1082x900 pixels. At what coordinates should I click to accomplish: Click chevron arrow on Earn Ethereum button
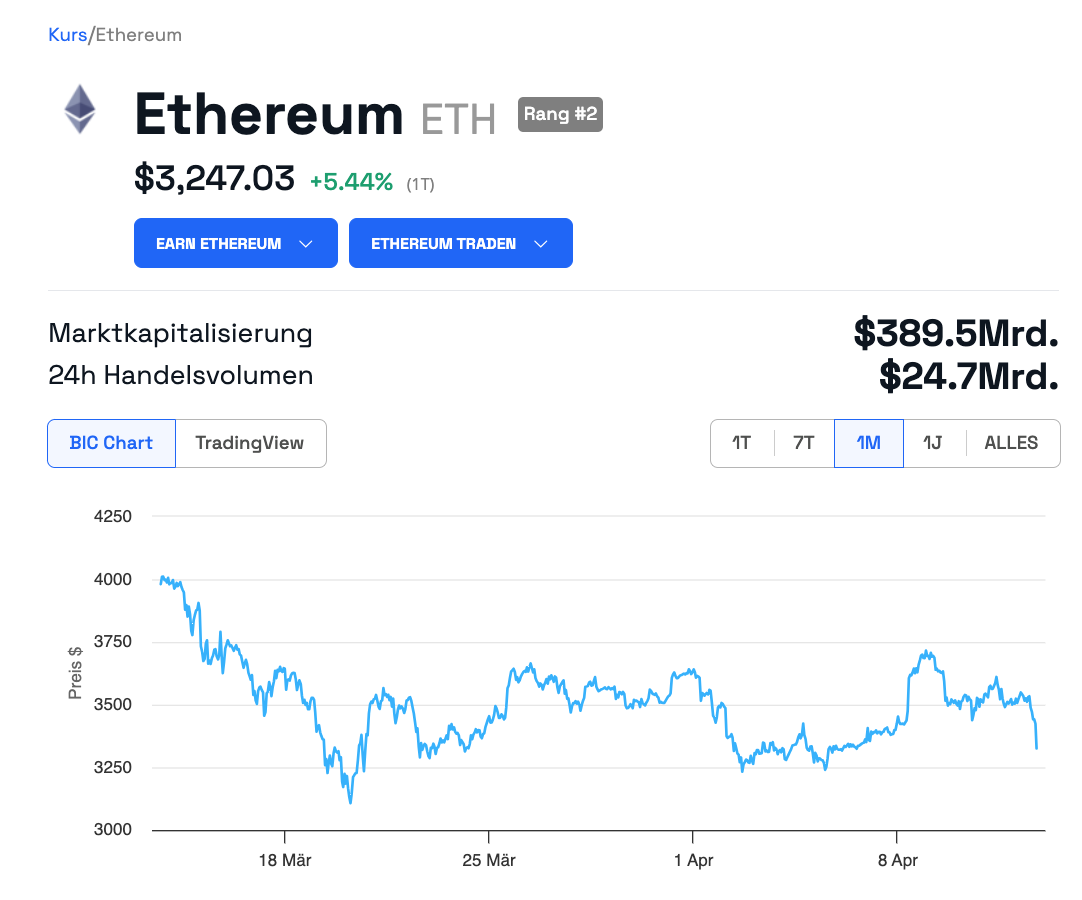point(306,244)
